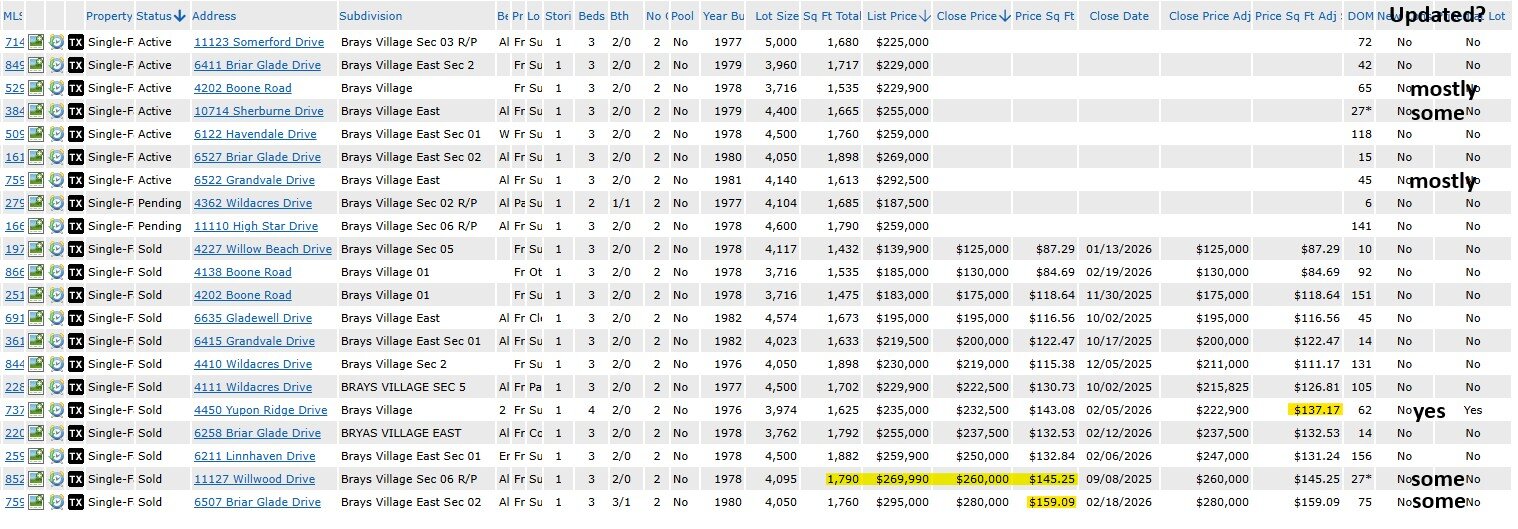Sort by Subdivision column header
Image resolution: width=1518 pixels, height=529 pixels.
pyautogui.click(x=370, y=16)
